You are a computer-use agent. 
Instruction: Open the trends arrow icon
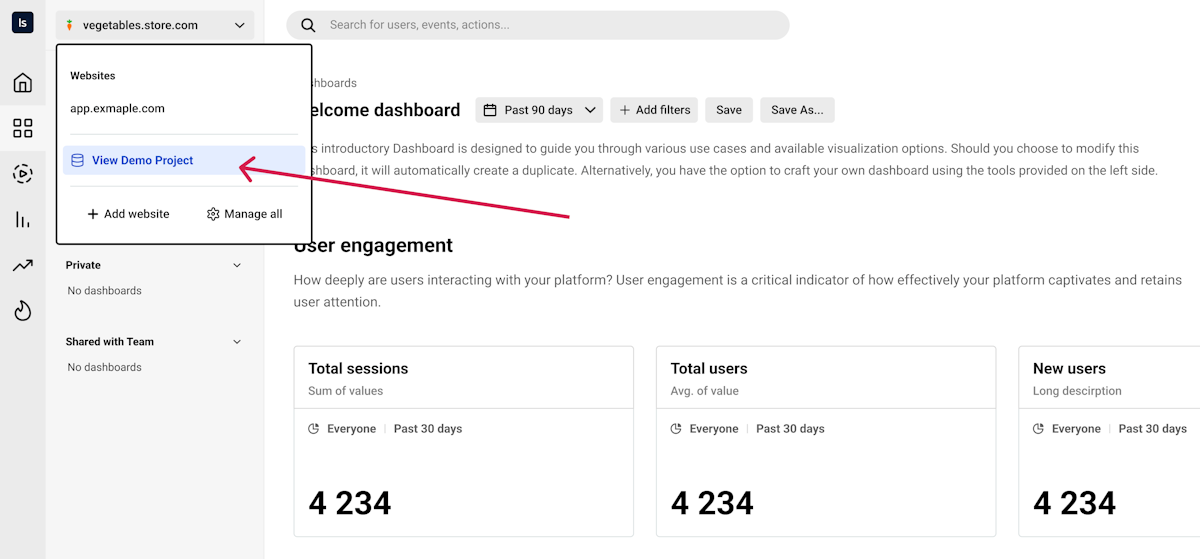tap(22, 265)
